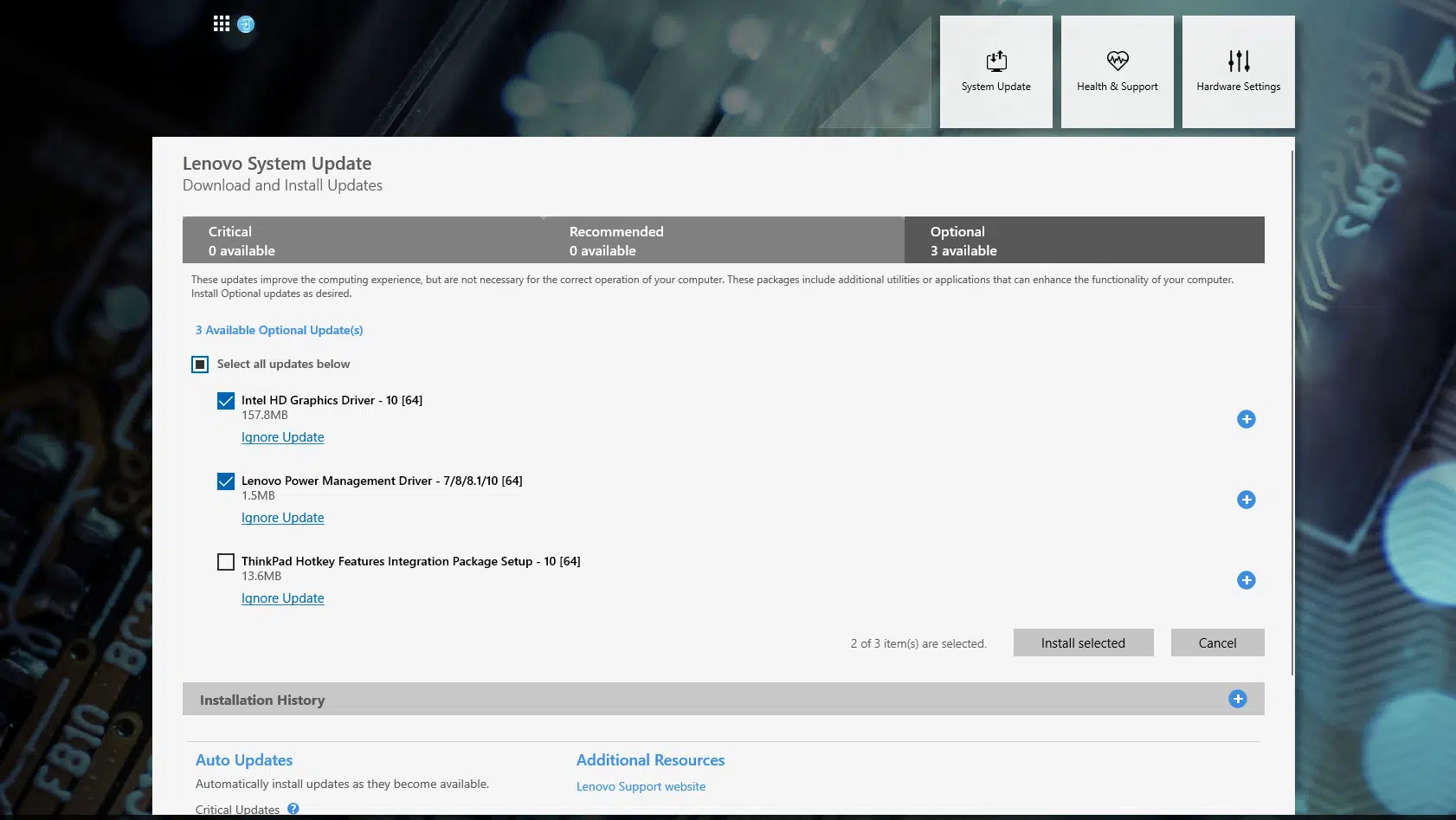This screenshot has width=1456, height=820.
Task: Click the Additional Resources heading
Action: (651, 760)
